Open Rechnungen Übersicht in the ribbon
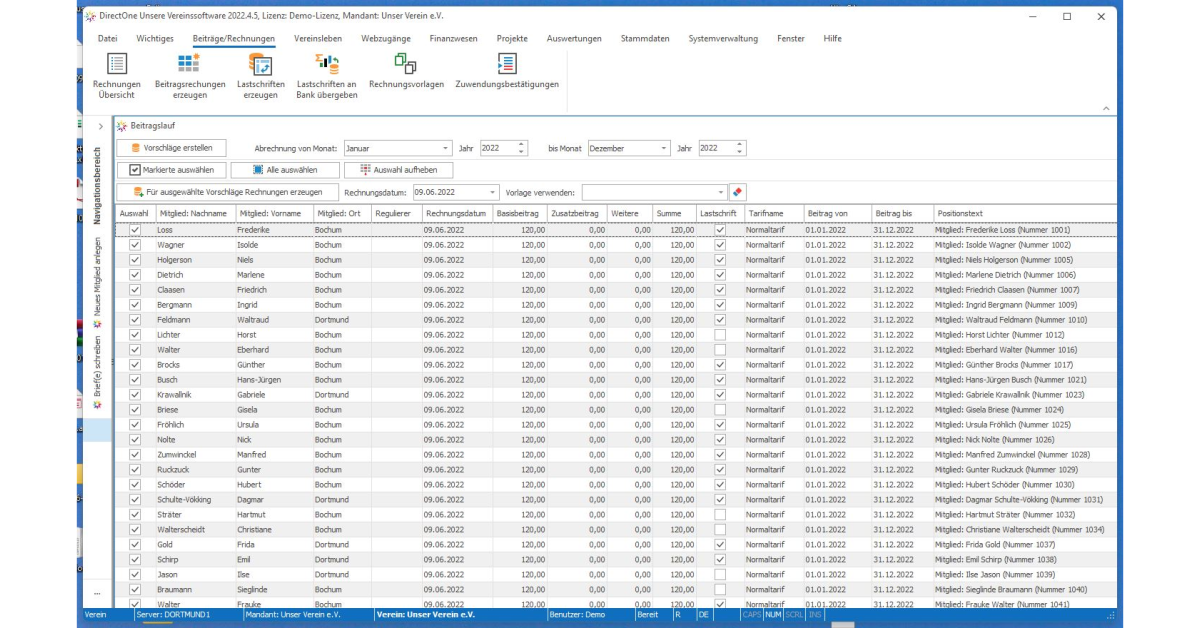Image resolution: width=1200 pixels, height=628 pixels. click(x=116, y=75)
